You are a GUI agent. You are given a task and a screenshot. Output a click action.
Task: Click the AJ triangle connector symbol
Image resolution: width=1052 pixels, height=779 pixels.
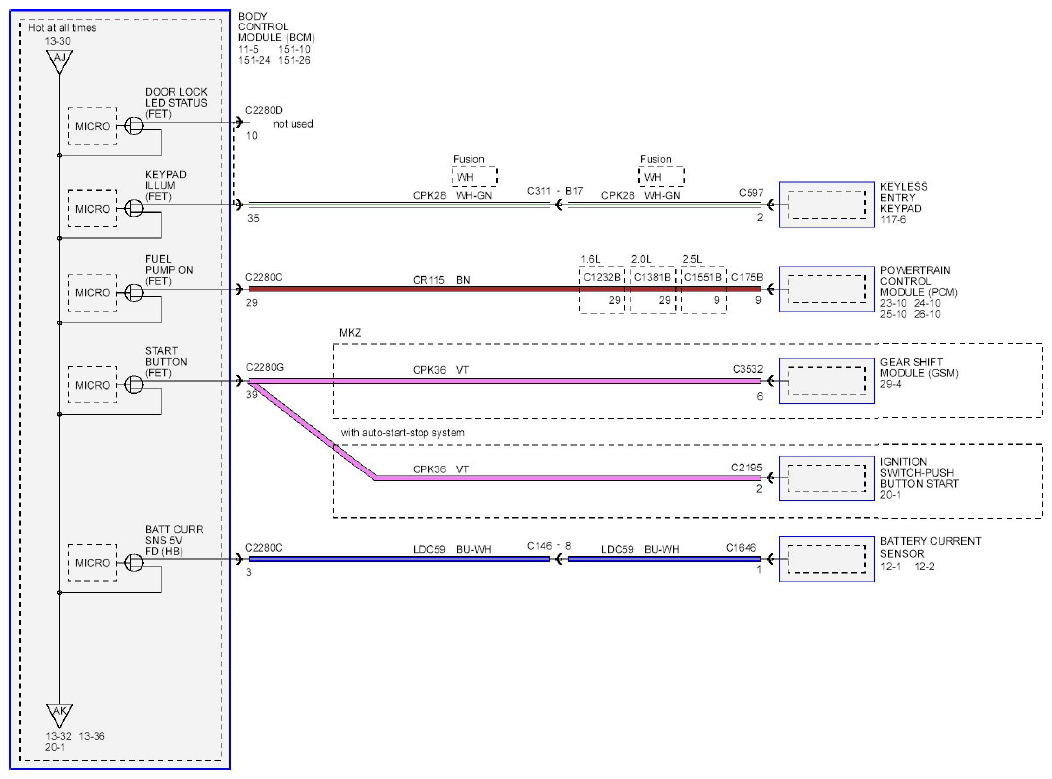pyautogui.click(x=60, y=61)
